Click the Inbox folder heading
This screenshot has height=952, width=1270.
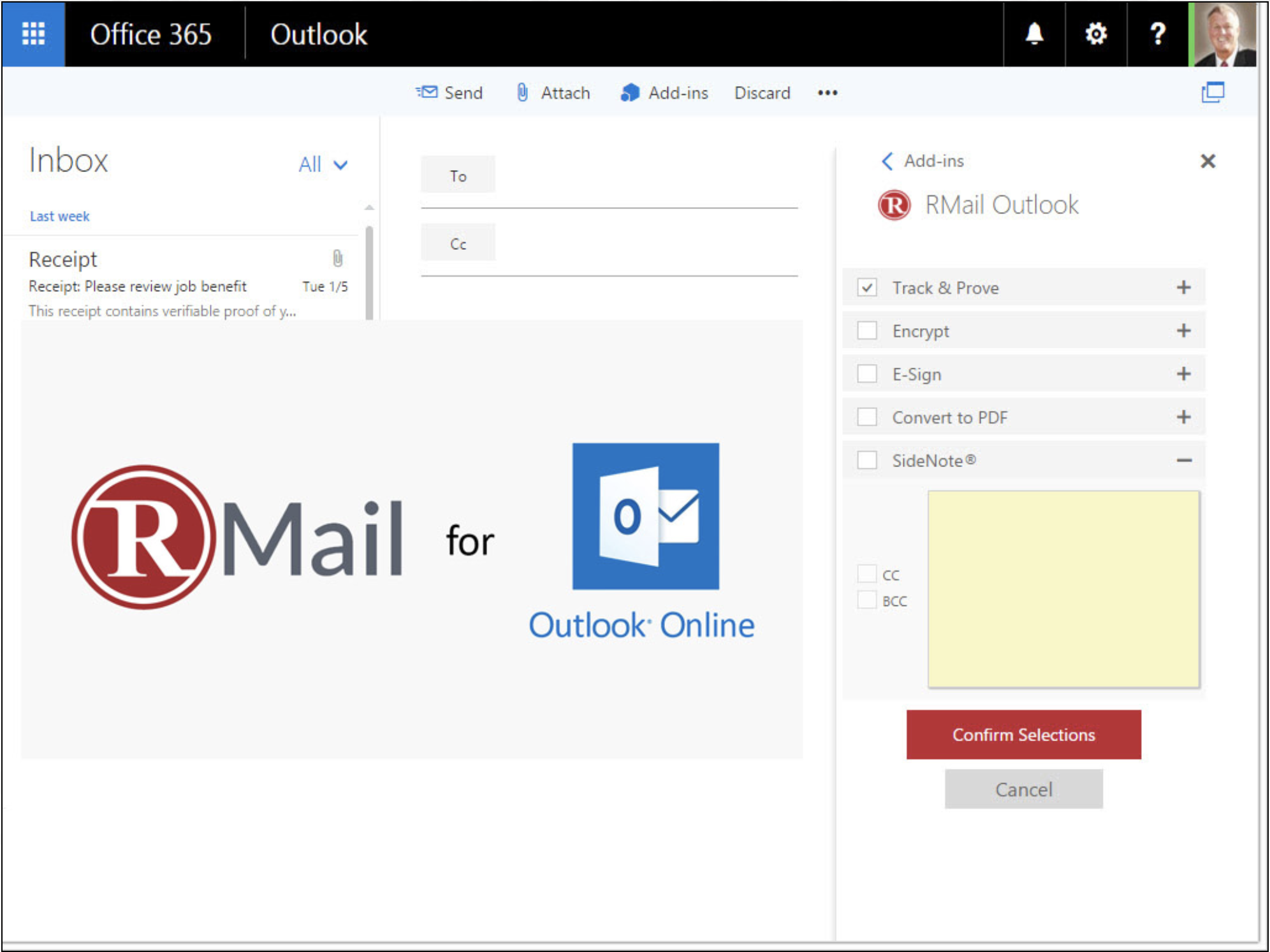click(68, 160)
